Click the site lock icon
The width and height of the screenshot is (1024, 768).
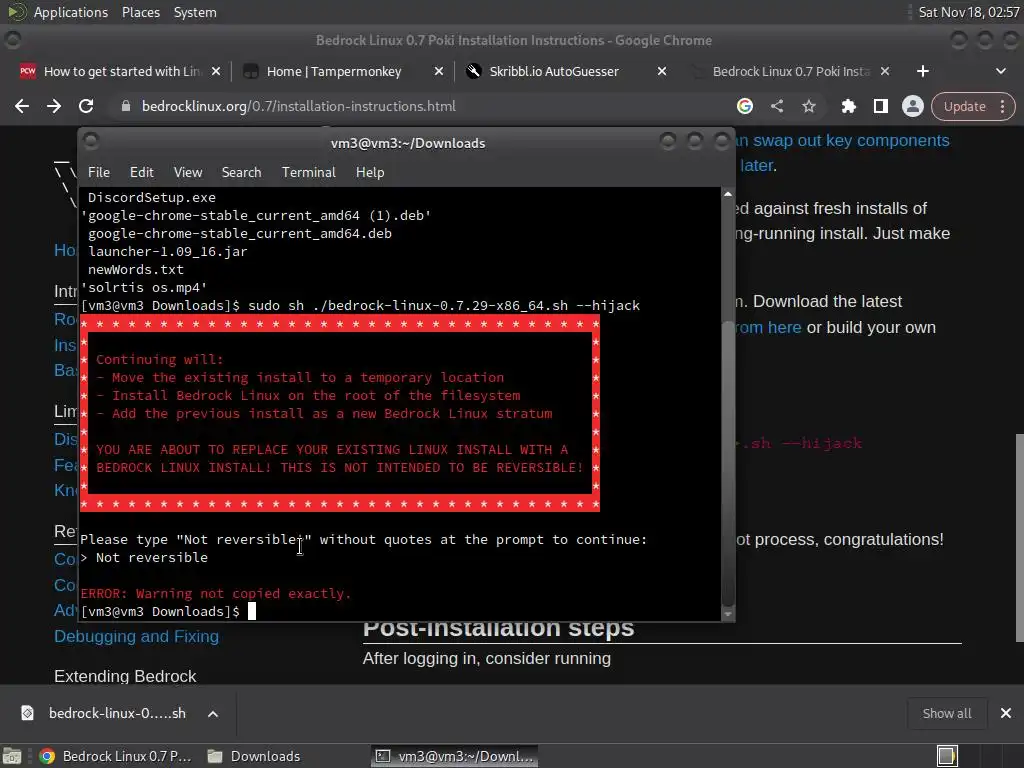coord(125,106)
